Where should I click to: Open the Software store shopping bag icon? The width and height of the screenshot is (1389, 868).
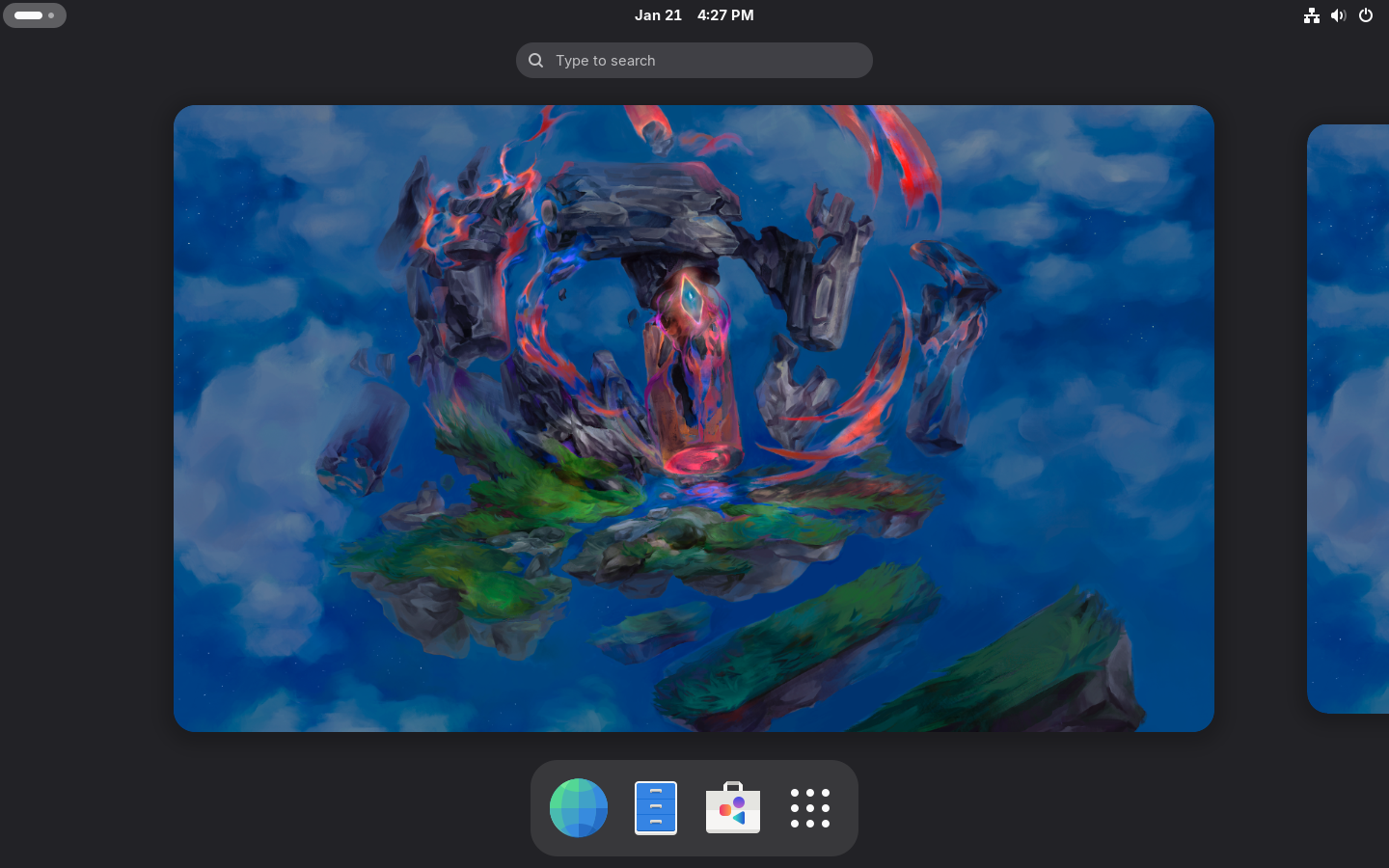[733, 808]
